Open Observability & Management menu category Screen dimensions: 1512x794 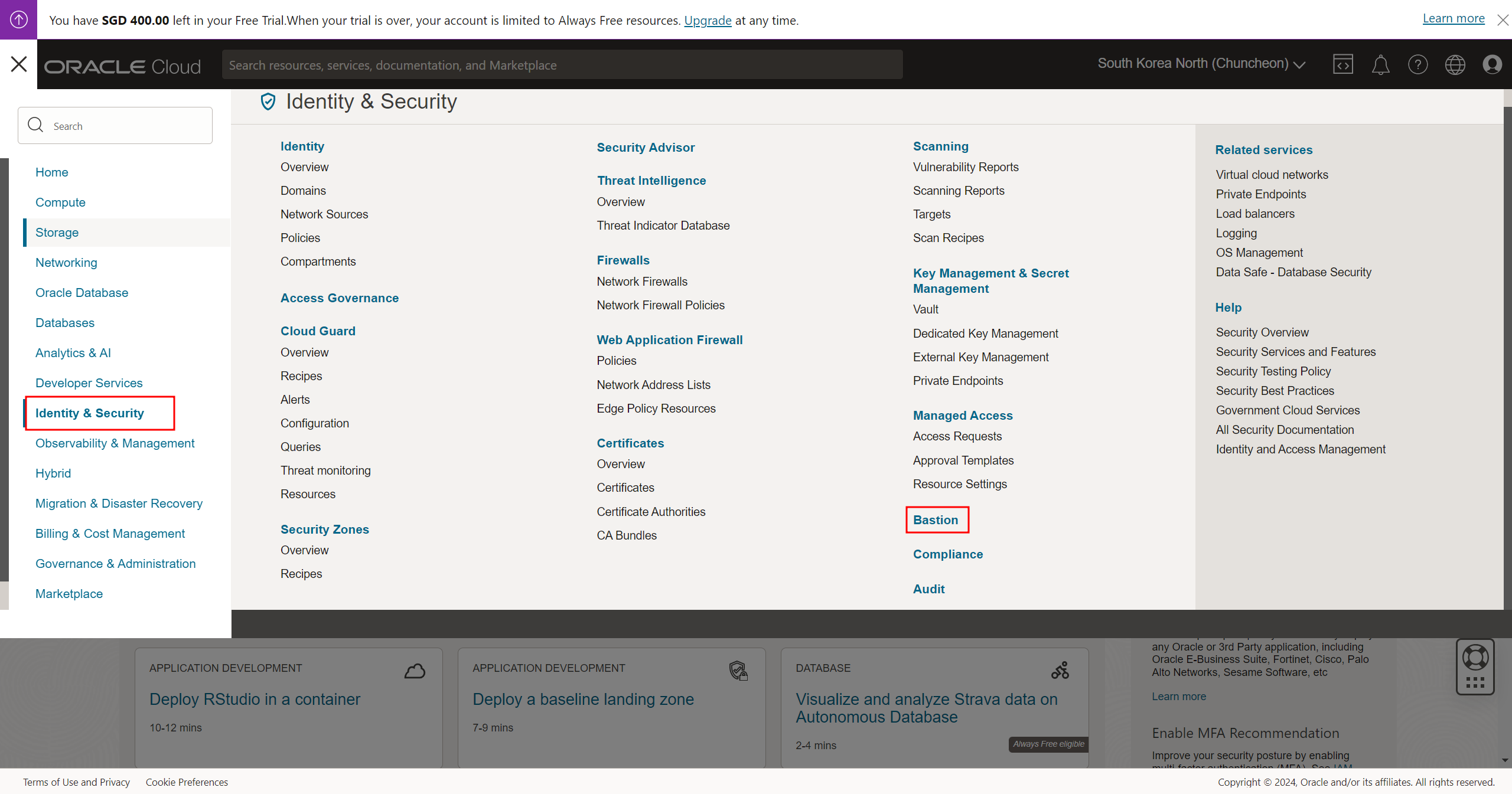click(x=115, y=443)
